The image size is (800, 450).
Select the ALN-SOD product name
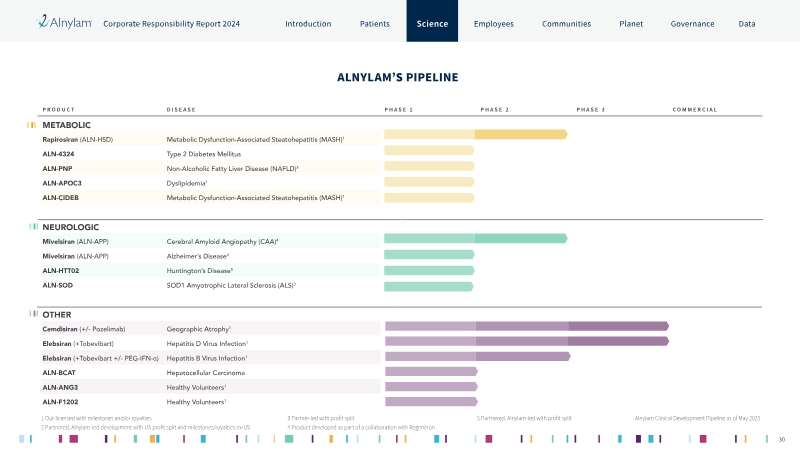(58, 285)
